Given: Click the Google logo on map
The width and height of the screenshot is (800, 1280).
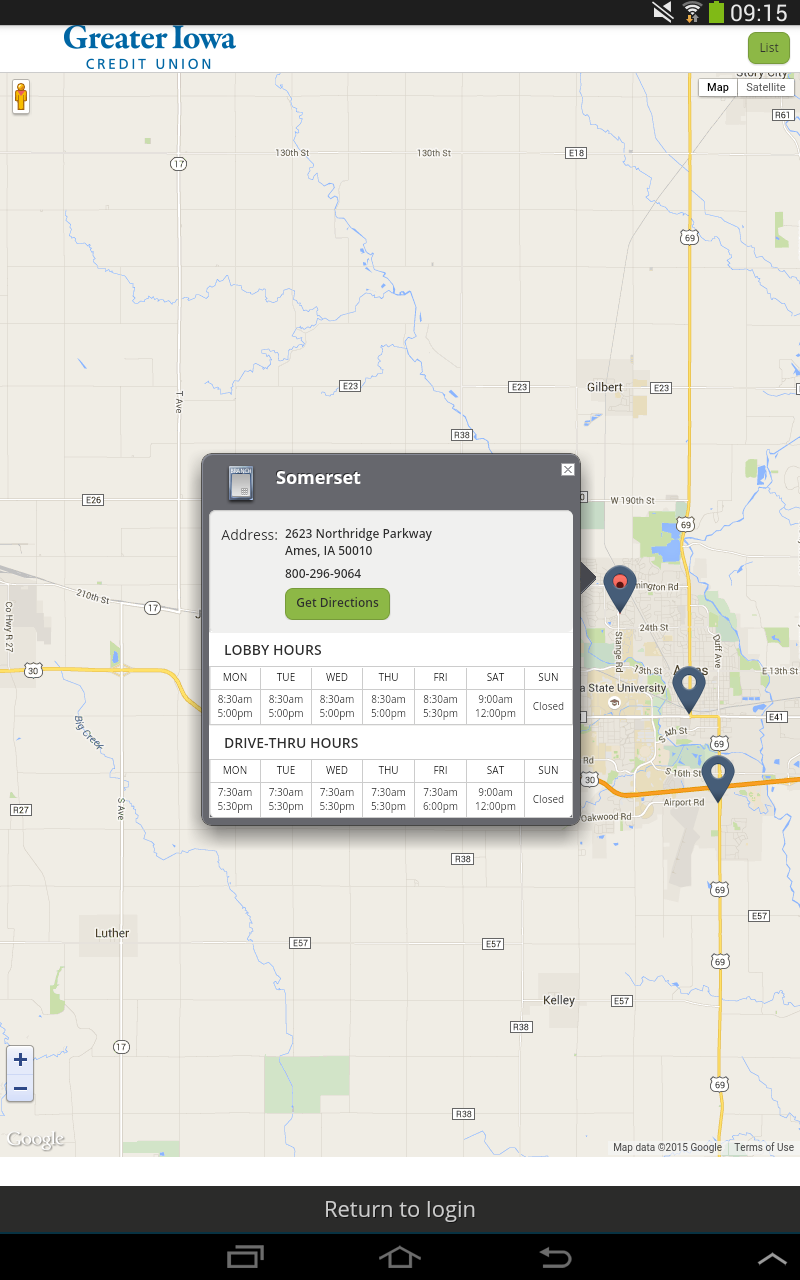Looking at the screenshot, I should click(36, 1139).
